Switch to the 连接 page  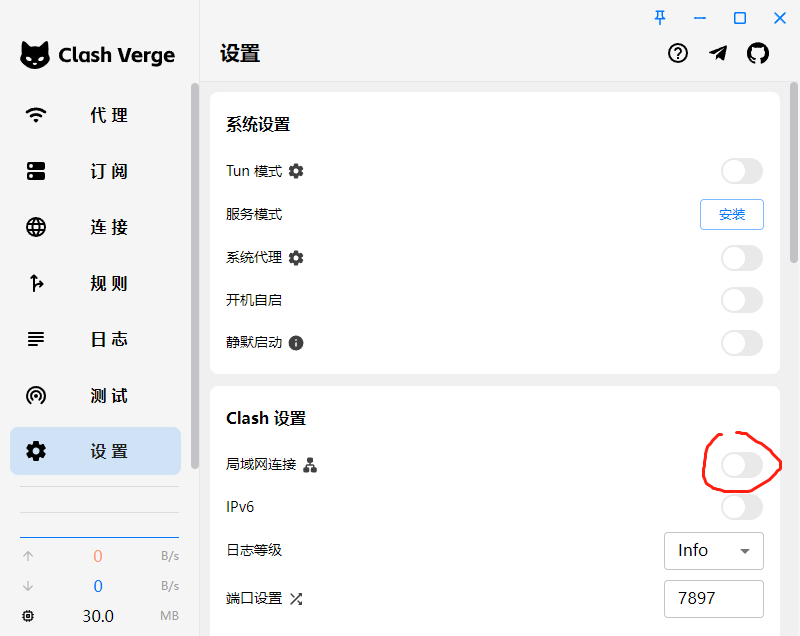95,227
